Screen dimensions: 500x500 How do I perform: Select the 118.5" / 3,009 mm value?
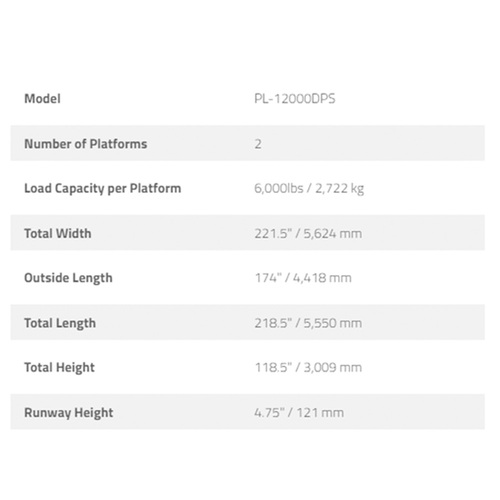click(308, 367)
